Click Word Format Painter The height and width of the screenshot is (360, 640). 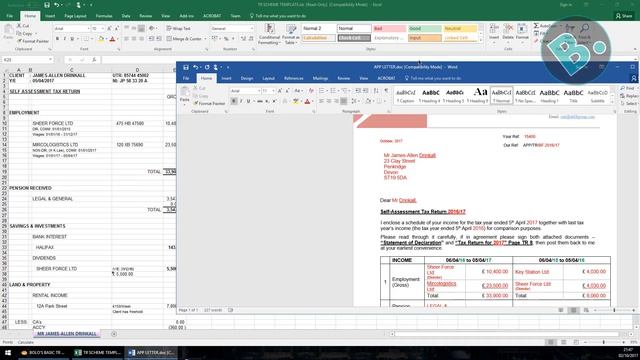point(209,104)
